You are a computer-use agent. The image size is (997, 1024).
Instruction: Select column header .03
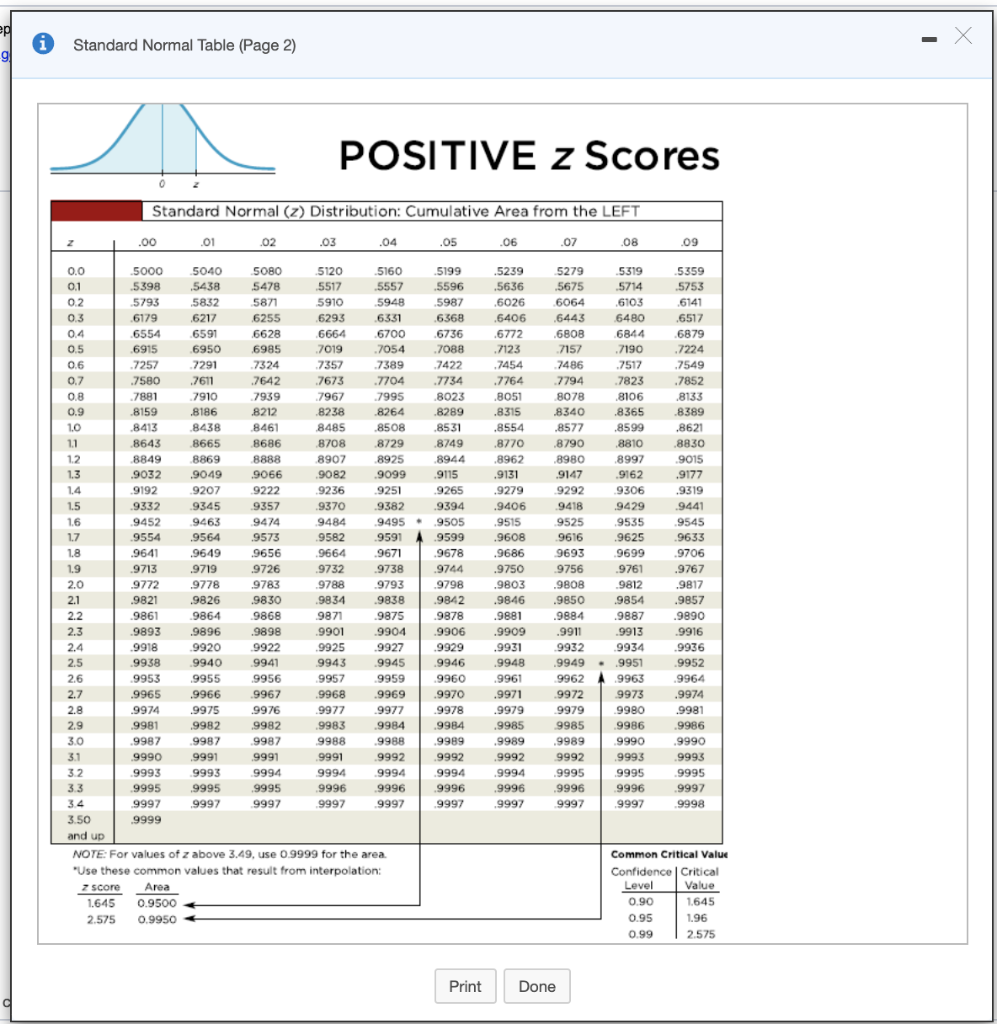pyautogui.click(x=328, y=242)
